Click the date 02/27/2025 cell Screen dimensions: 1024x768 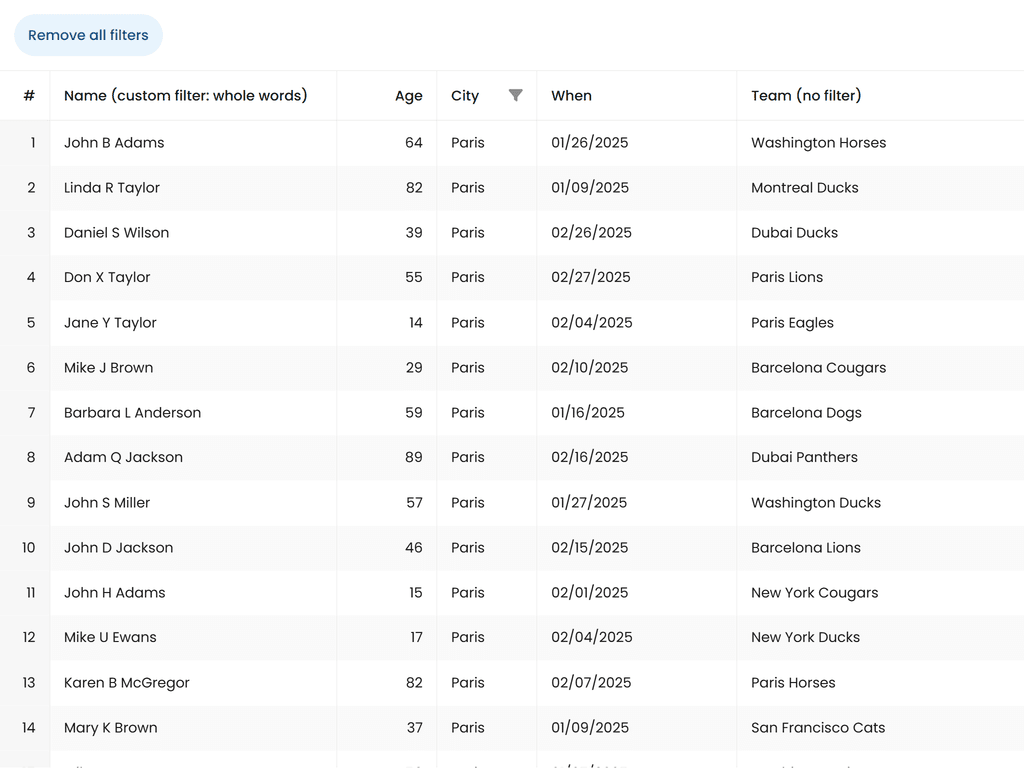(590, 278)
